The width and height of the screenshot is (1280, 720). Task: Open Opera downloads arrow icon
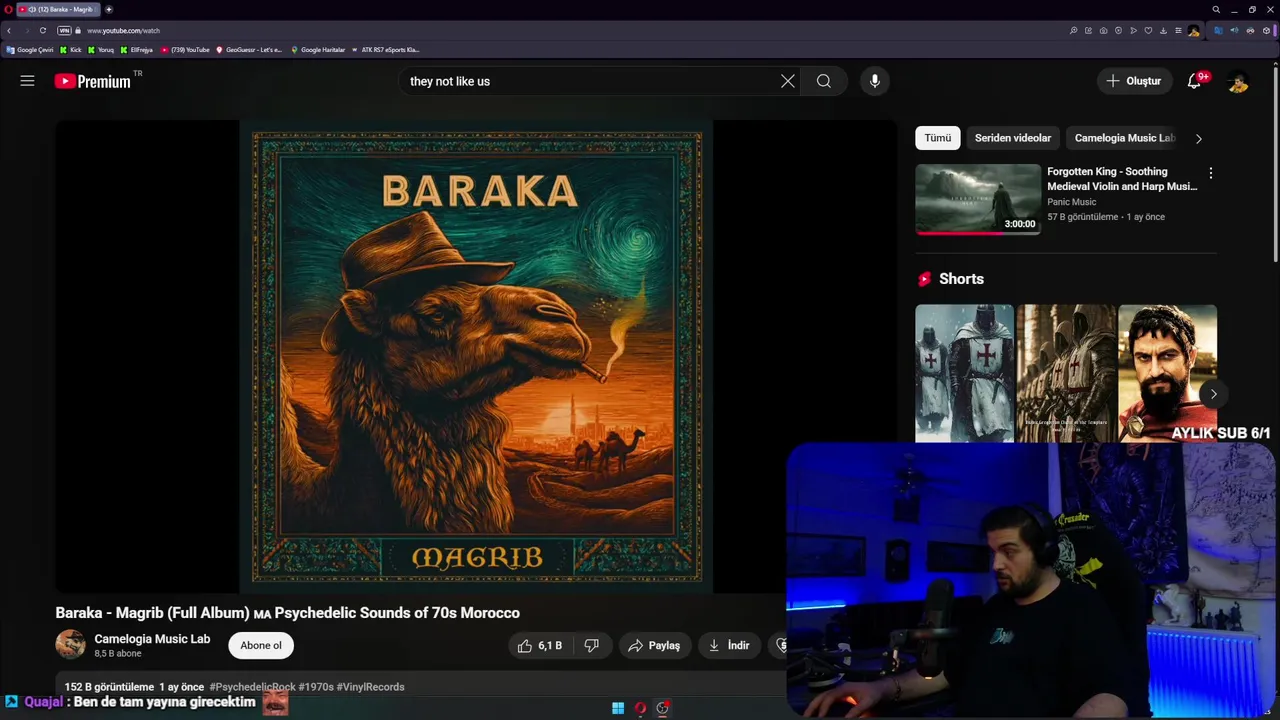(1163, 30)
